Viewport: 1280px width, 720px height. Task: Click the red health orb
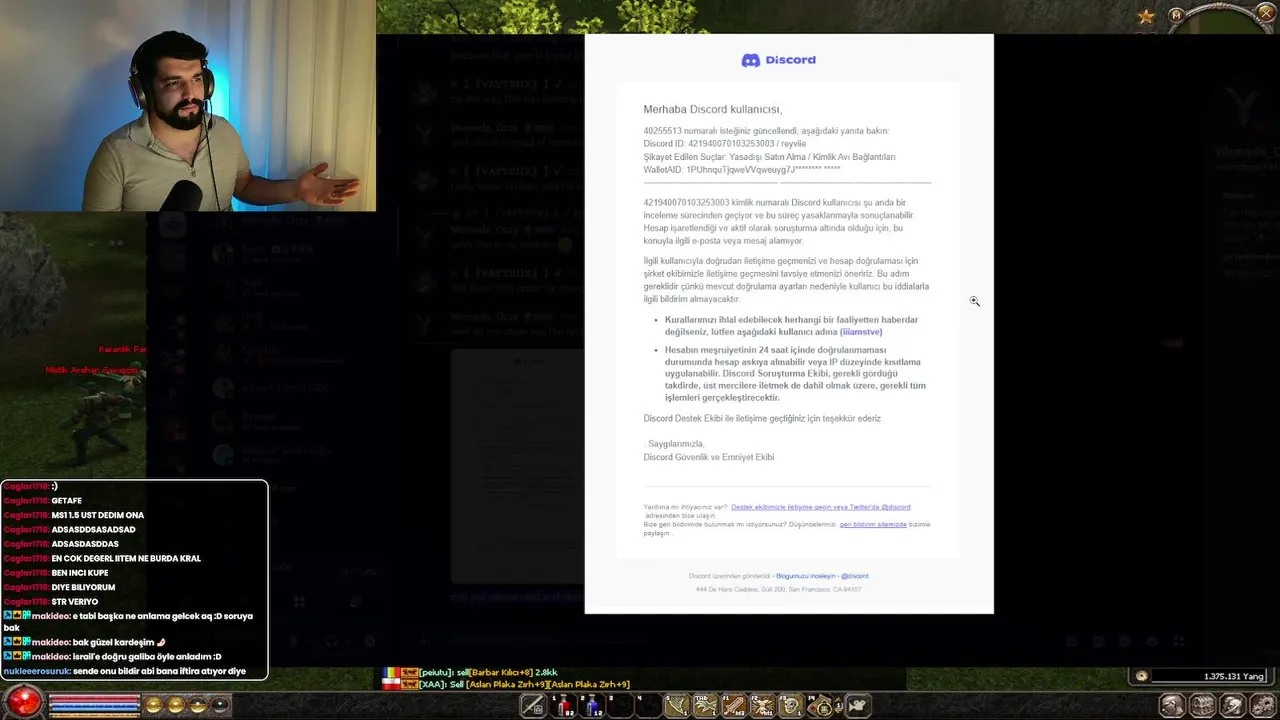tap(24, 703)
